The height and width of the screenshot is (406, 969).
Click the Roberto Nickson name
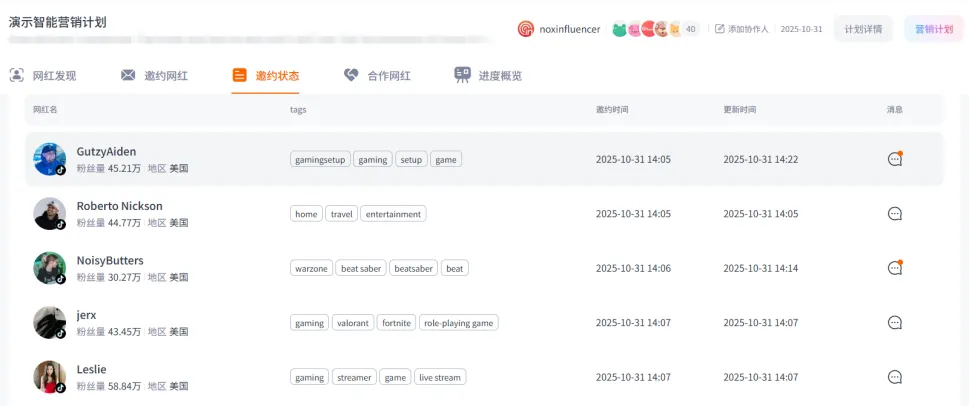click(120, 206)
